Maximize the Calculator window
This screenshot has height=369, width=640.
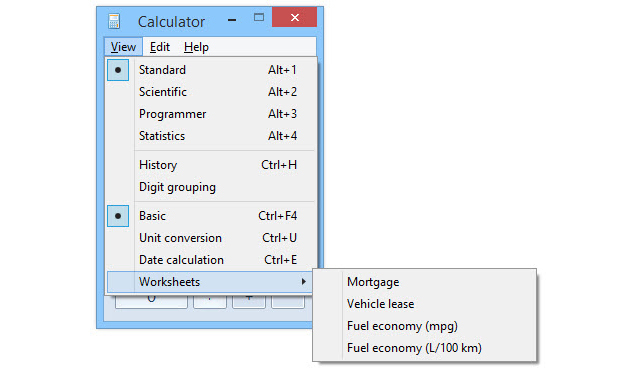(x=259, y=18)
